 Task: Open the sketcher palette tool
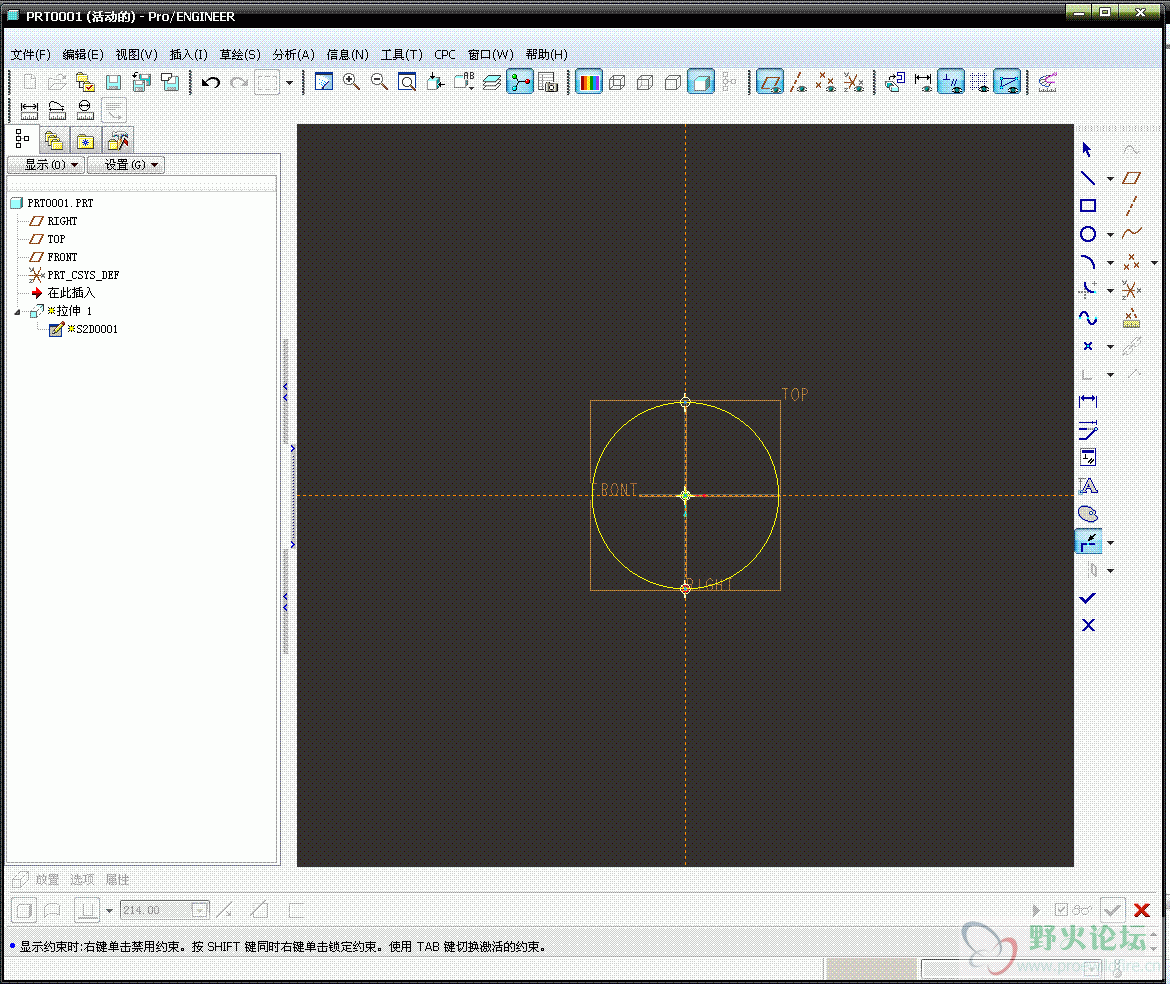click(x=1088, y=514)
